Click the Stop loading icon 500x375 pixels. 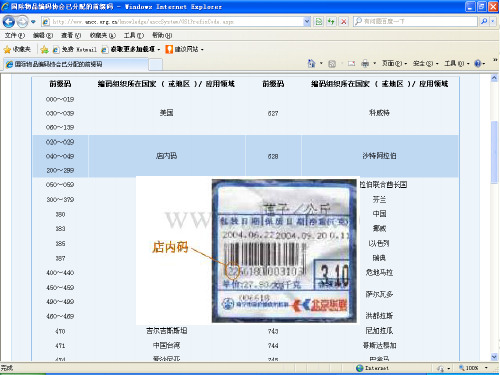(343, 22)
